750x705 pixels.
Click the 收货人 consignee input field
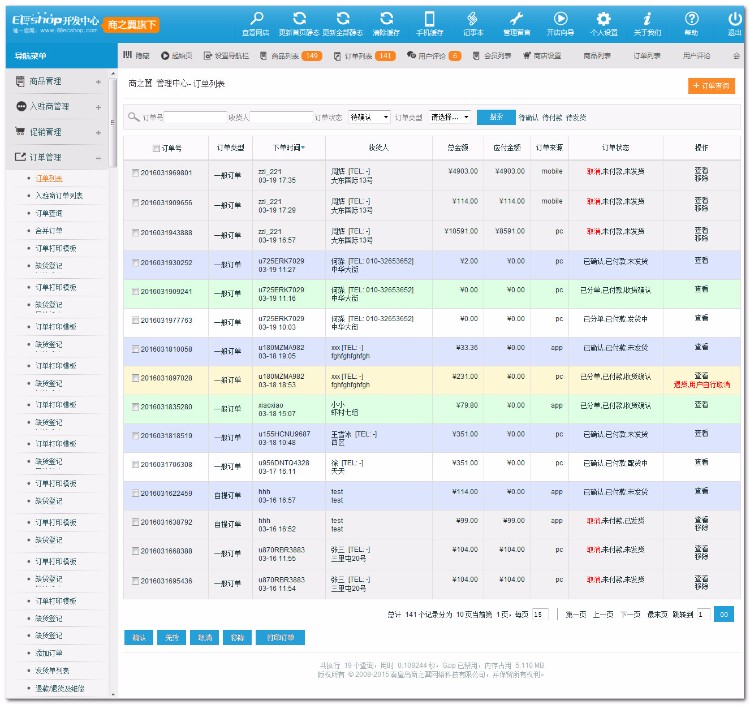[x=281, y=117]
